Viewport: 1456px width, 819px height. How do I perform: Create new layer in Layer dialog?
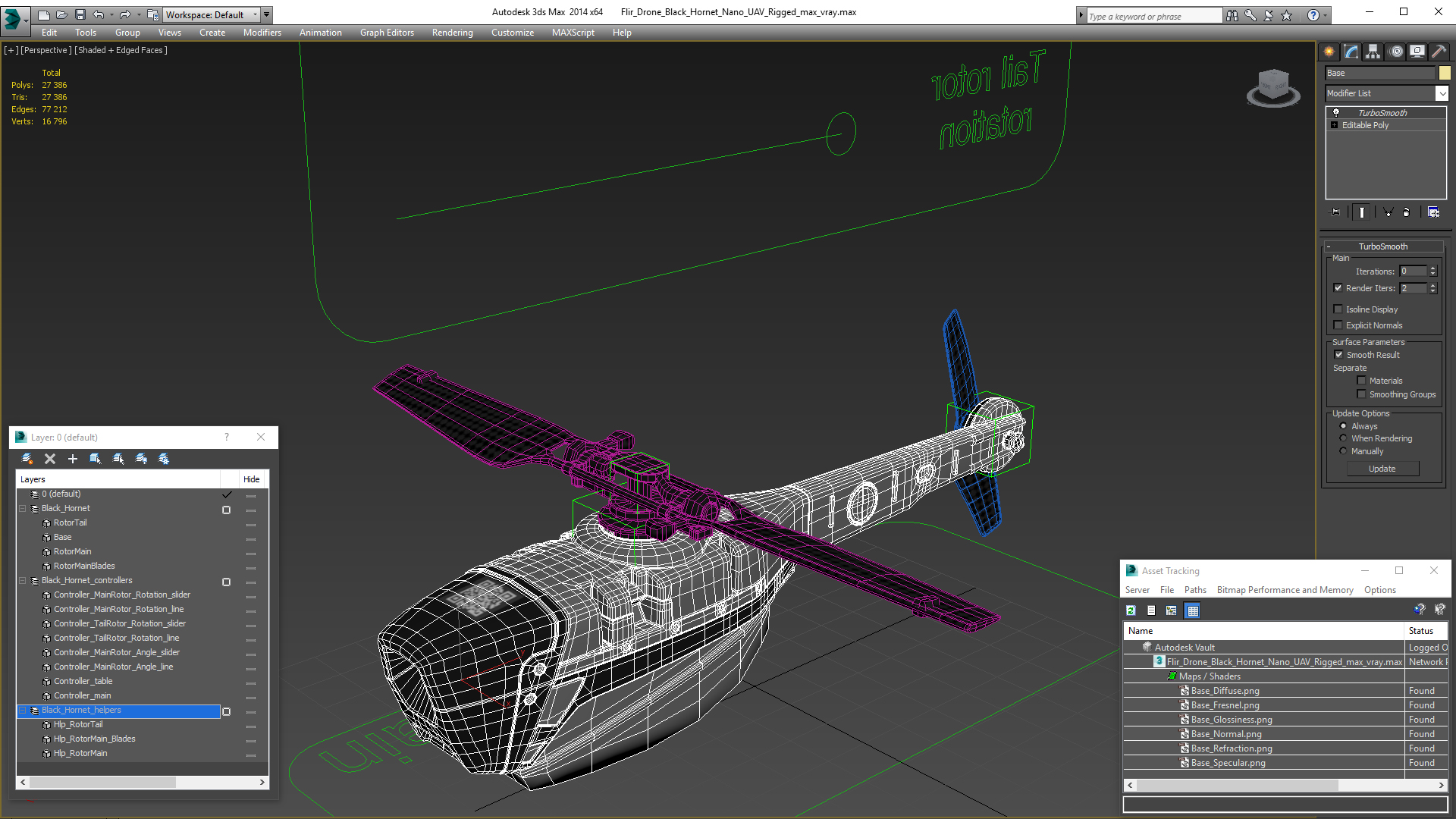27,459
